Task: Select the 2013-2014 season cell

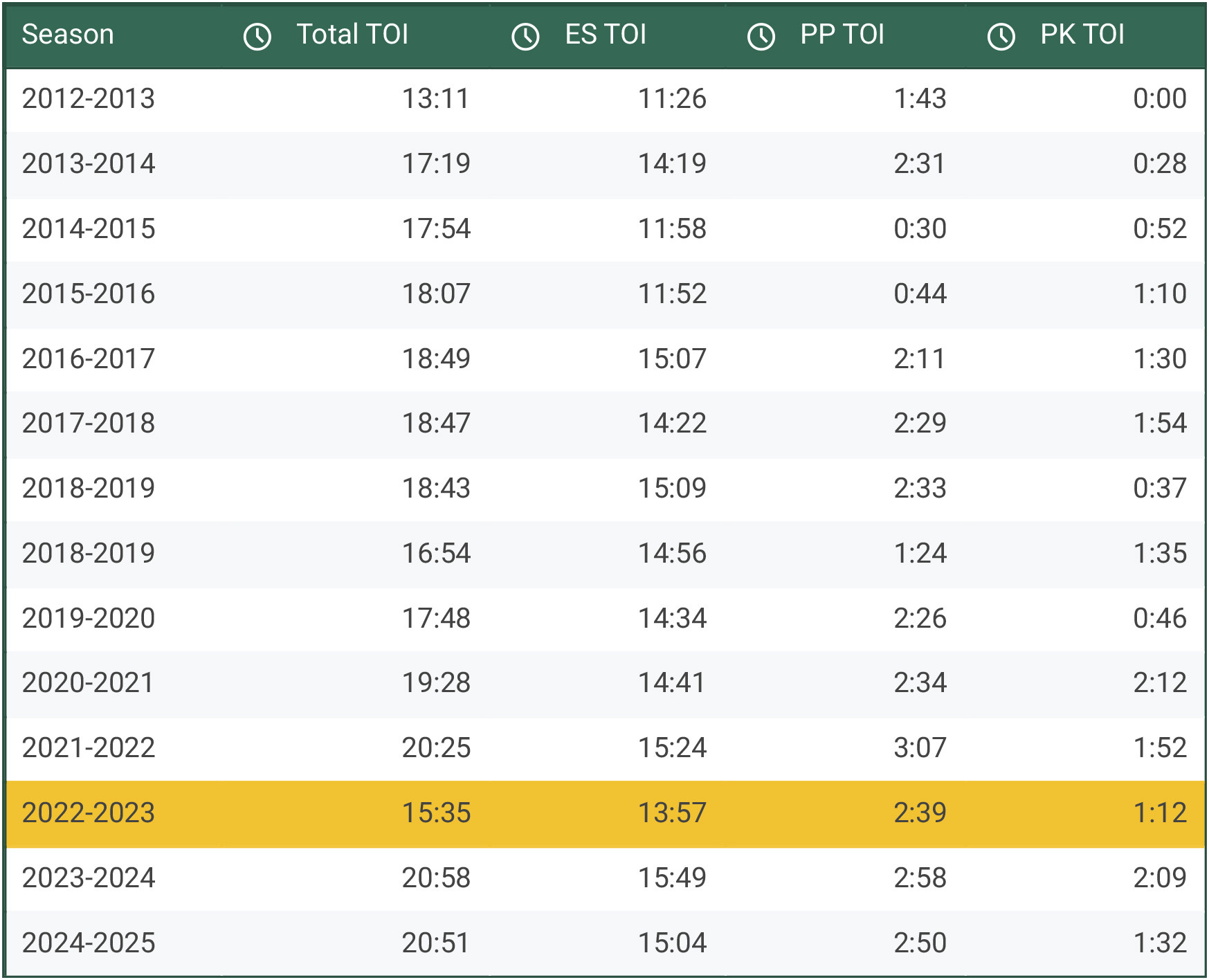Action: click(x=89, y=164)
